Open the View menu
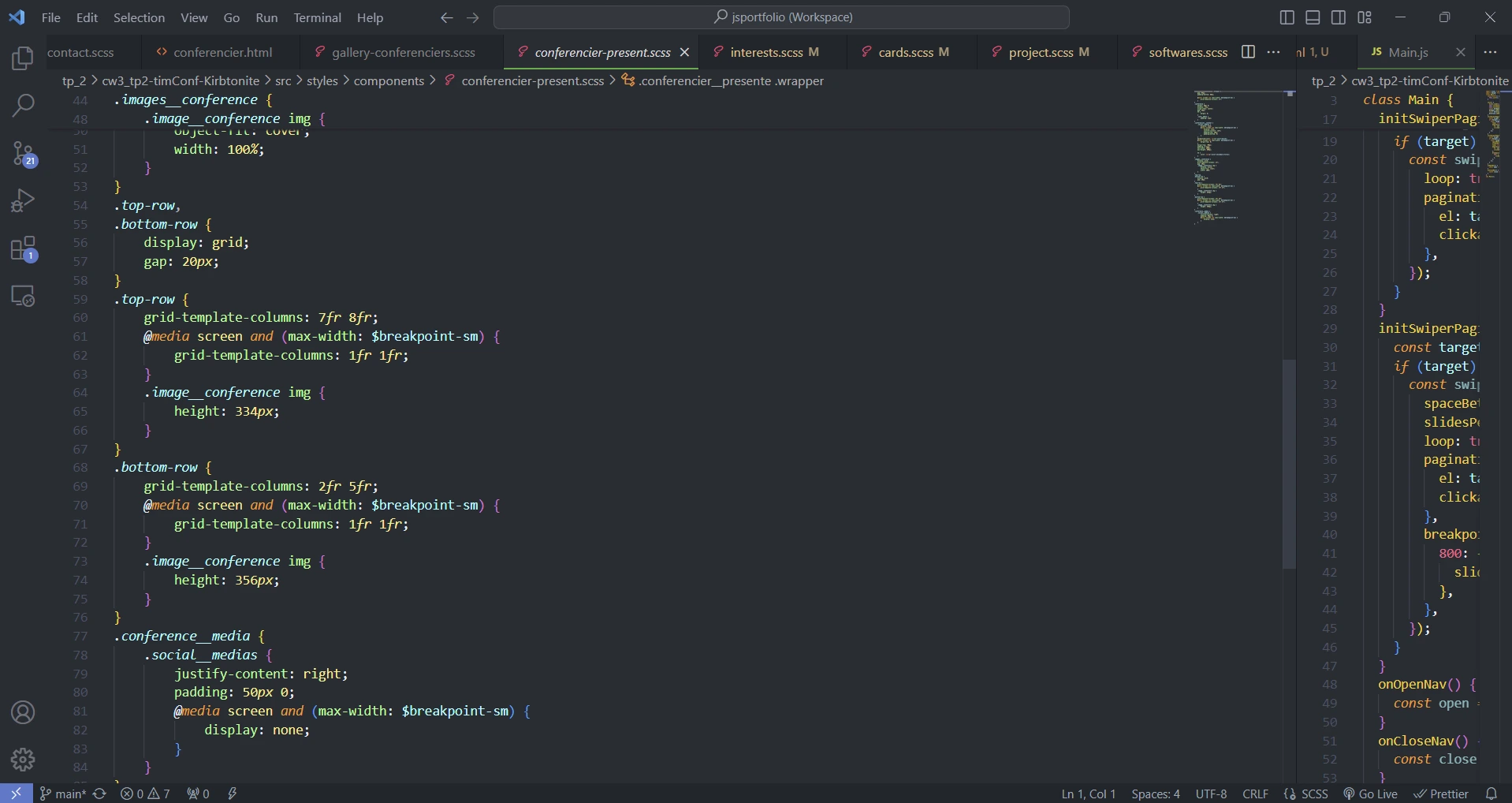The height and width of the screenshot is (803, 1512). 194,17
